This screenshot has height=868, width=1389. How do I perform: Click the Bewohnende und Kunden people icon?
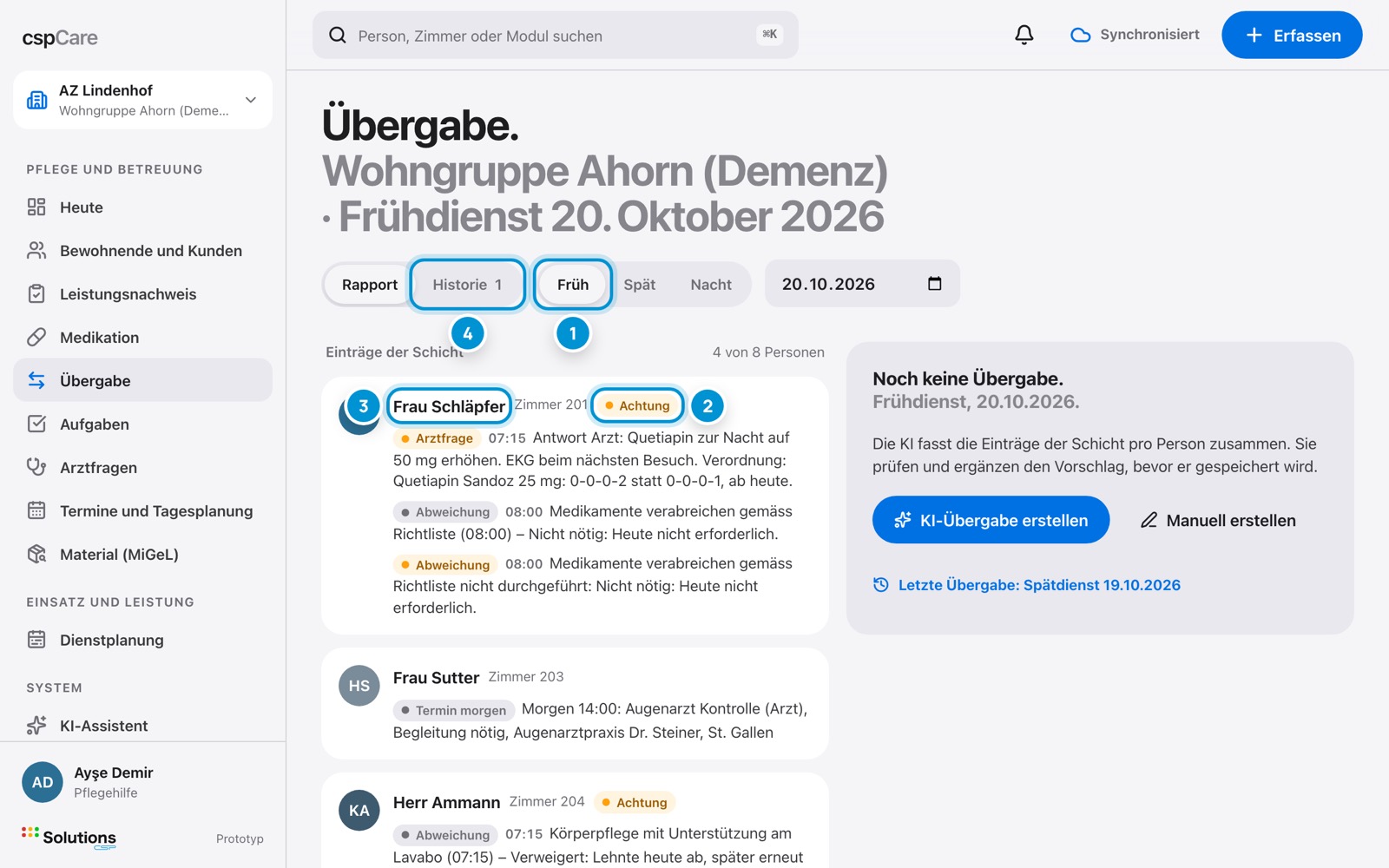coord(36,250)
